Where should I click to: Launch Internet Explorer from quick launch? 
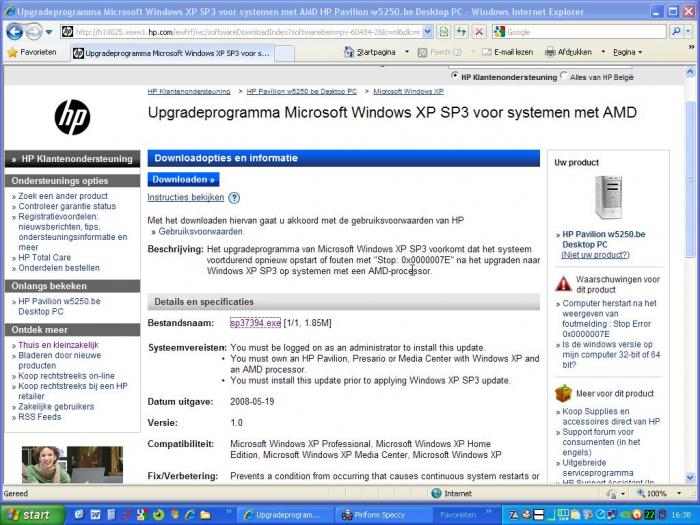190,515
